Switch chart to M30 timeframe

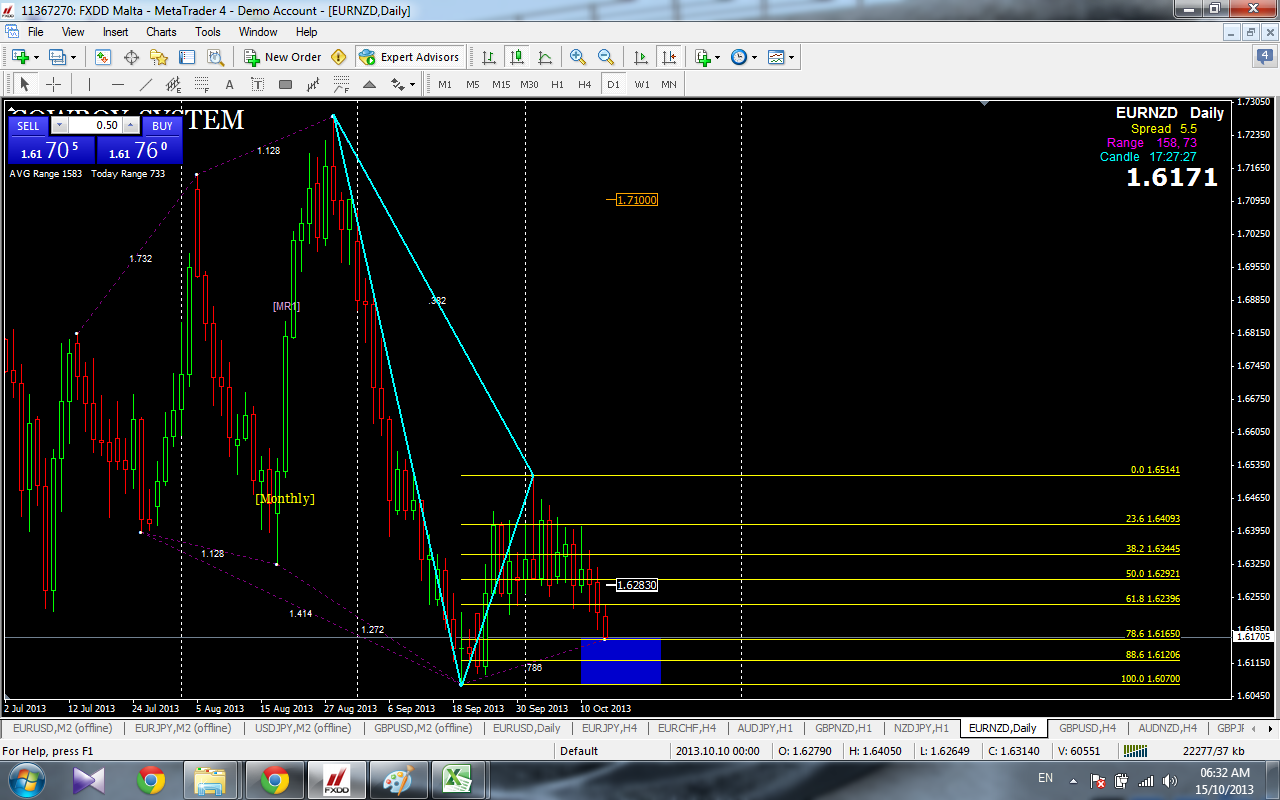[x=529, y=84]
